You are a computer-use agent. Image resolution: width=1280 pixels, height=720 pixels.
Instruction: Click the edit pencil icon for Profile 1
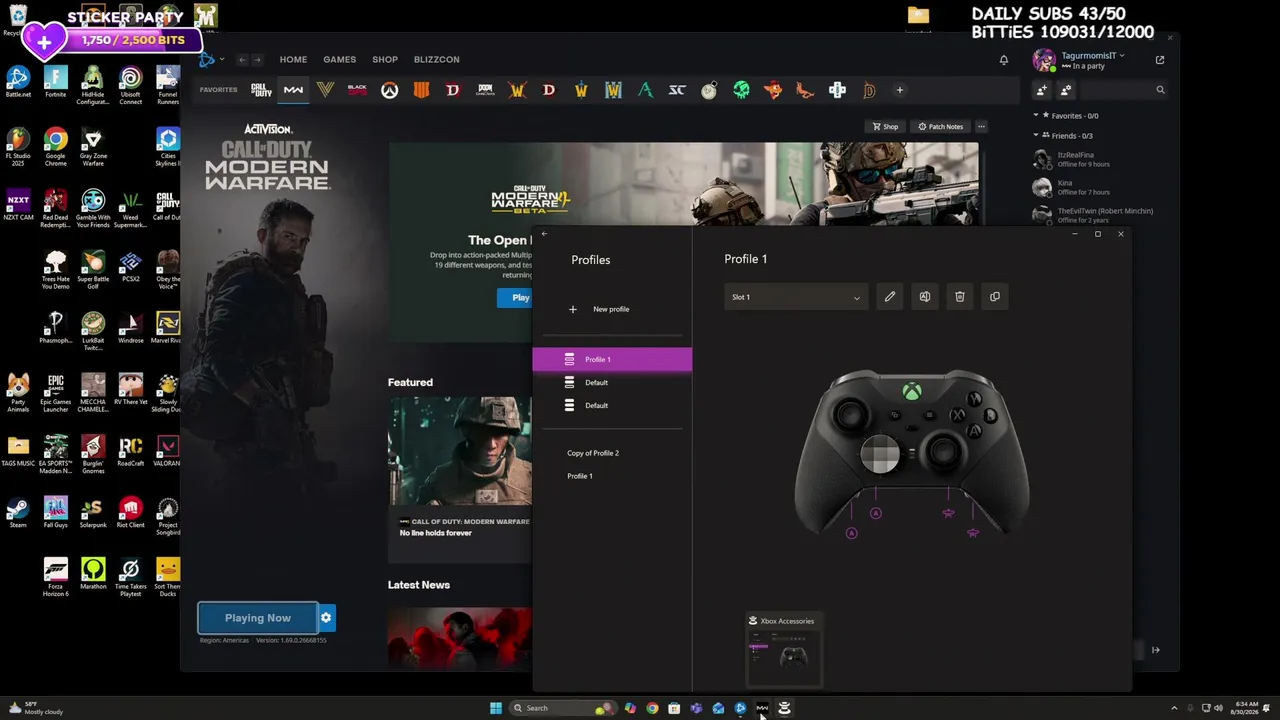889,297
